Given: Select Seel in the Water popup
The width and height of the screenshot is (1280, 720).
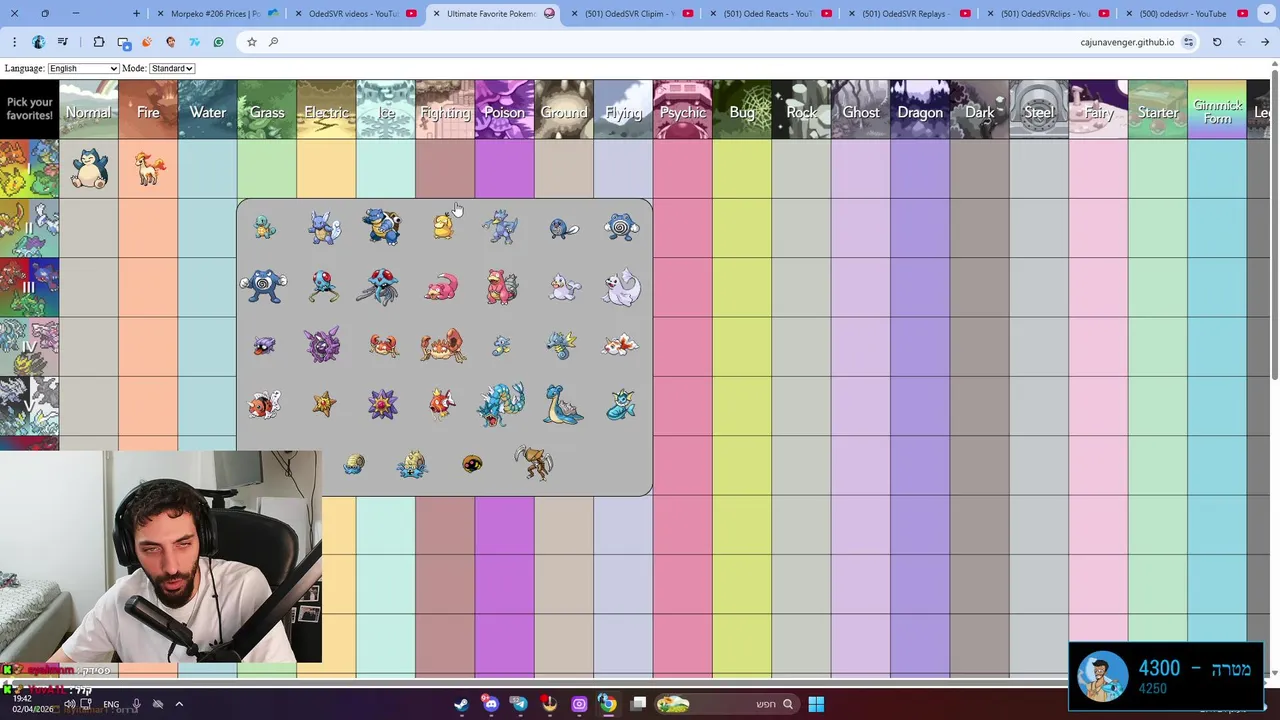Looking at the screenshot, I should click(564, 288).
